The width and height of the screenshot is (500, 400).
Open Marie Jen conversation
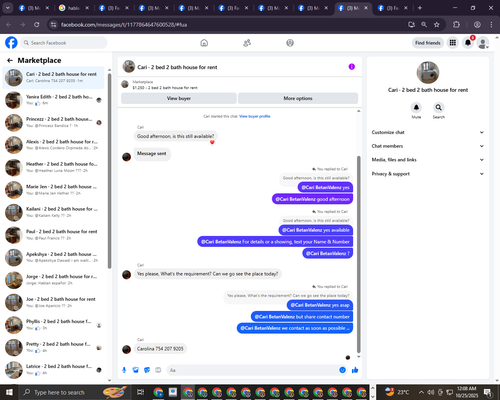pos(54,190)
